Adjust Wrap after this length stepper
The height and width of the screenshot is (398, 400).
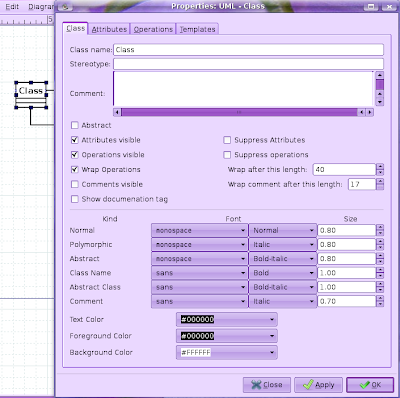click(x=380, y=169)
